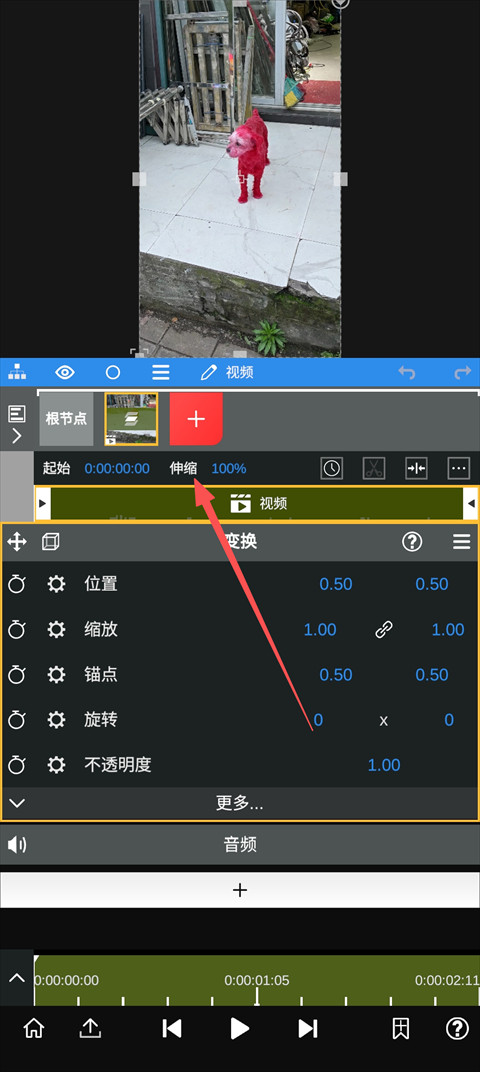Toggle the scale link chain icon
480x1072 pixels.
pos(384,630)
